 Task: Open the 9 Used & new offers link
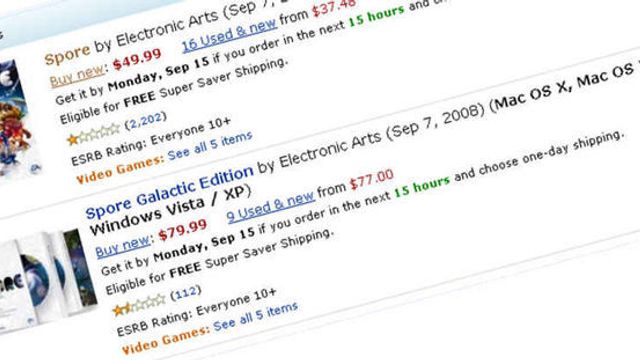pyautogui.click(x=271, y=206)
